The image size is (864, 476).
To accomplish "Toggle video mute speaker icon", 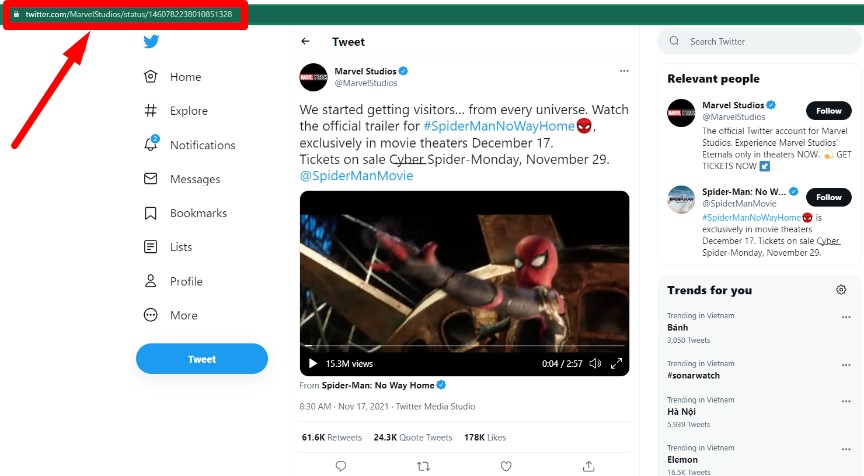I will coord(595,363).
